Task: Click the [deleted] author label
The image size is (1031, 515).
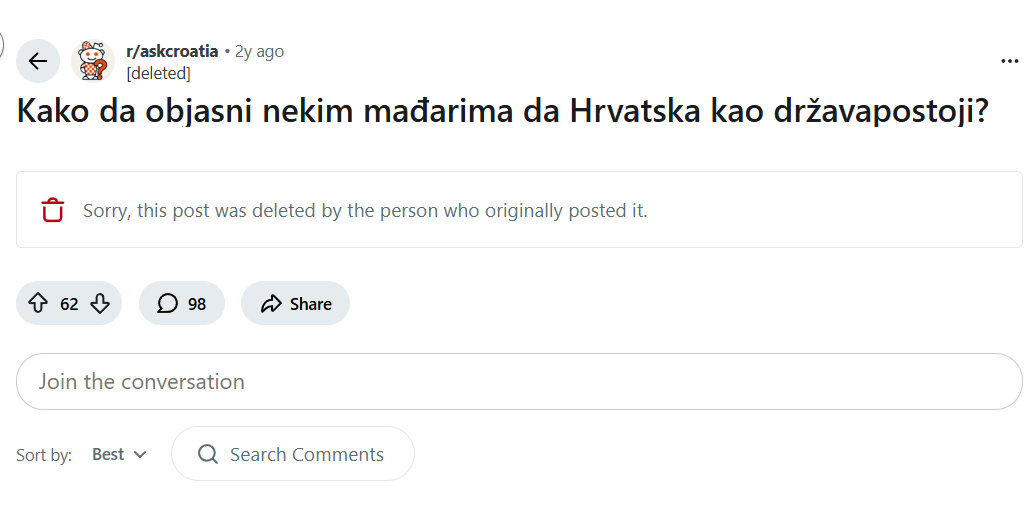Action: 158,73
